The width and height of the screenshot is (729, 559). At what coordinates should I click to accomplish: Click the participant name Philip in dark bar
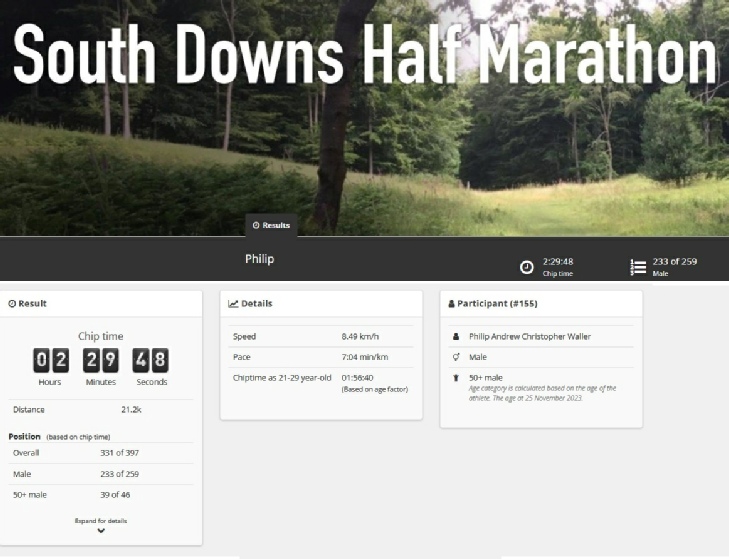[259, 259]
